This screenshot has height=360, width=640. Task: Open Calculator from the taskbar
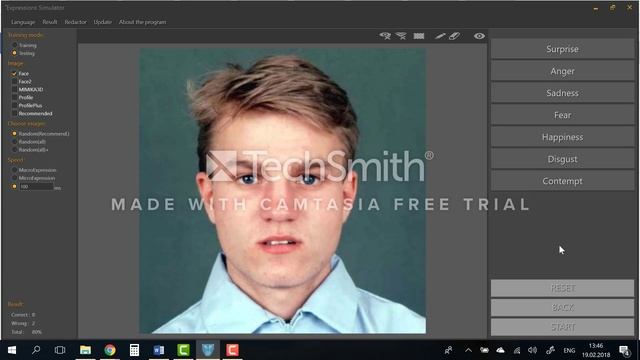click(x=134, y=350)
